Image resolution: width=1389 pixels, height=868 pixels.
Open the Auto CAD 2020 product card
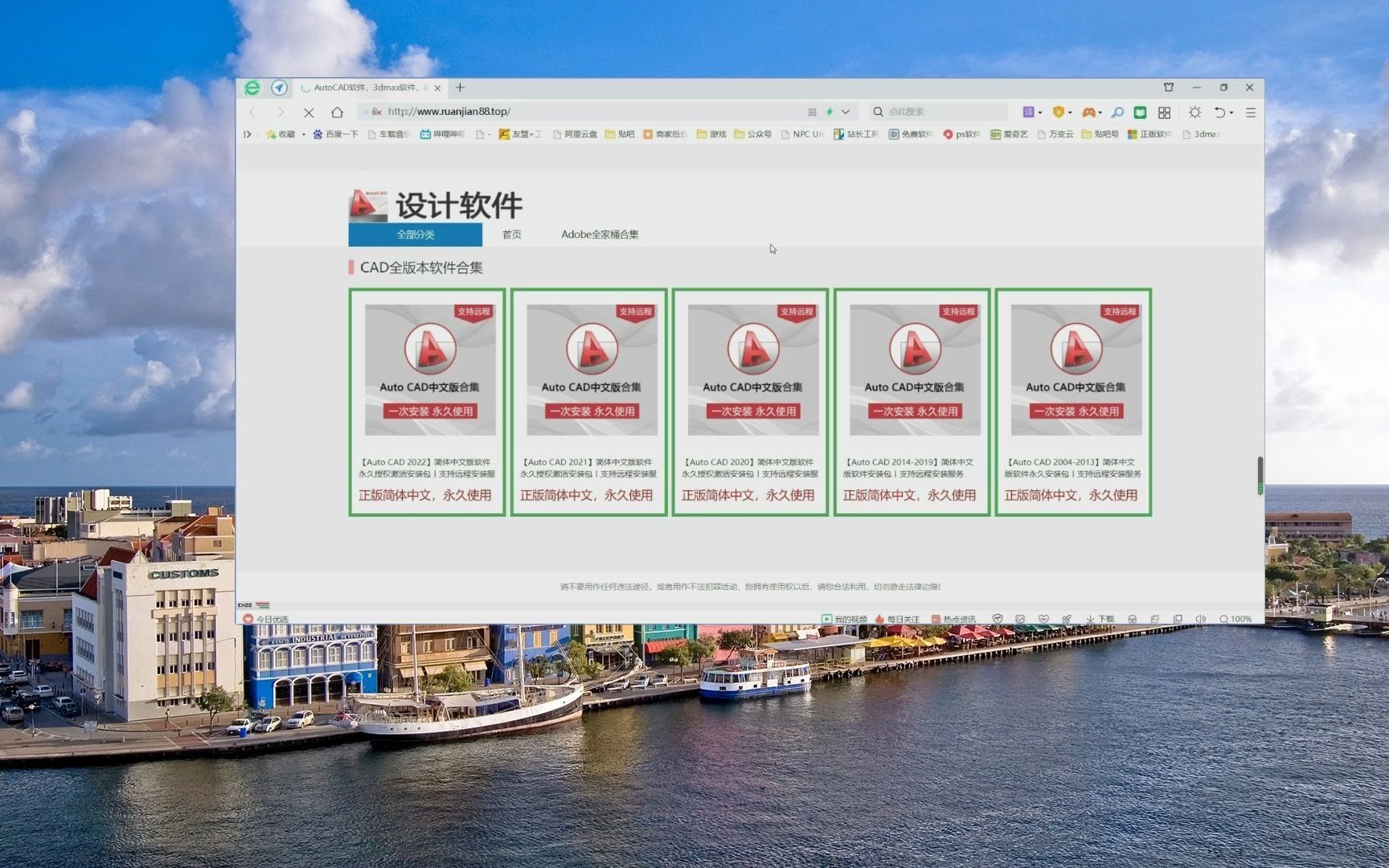[750, 402]
